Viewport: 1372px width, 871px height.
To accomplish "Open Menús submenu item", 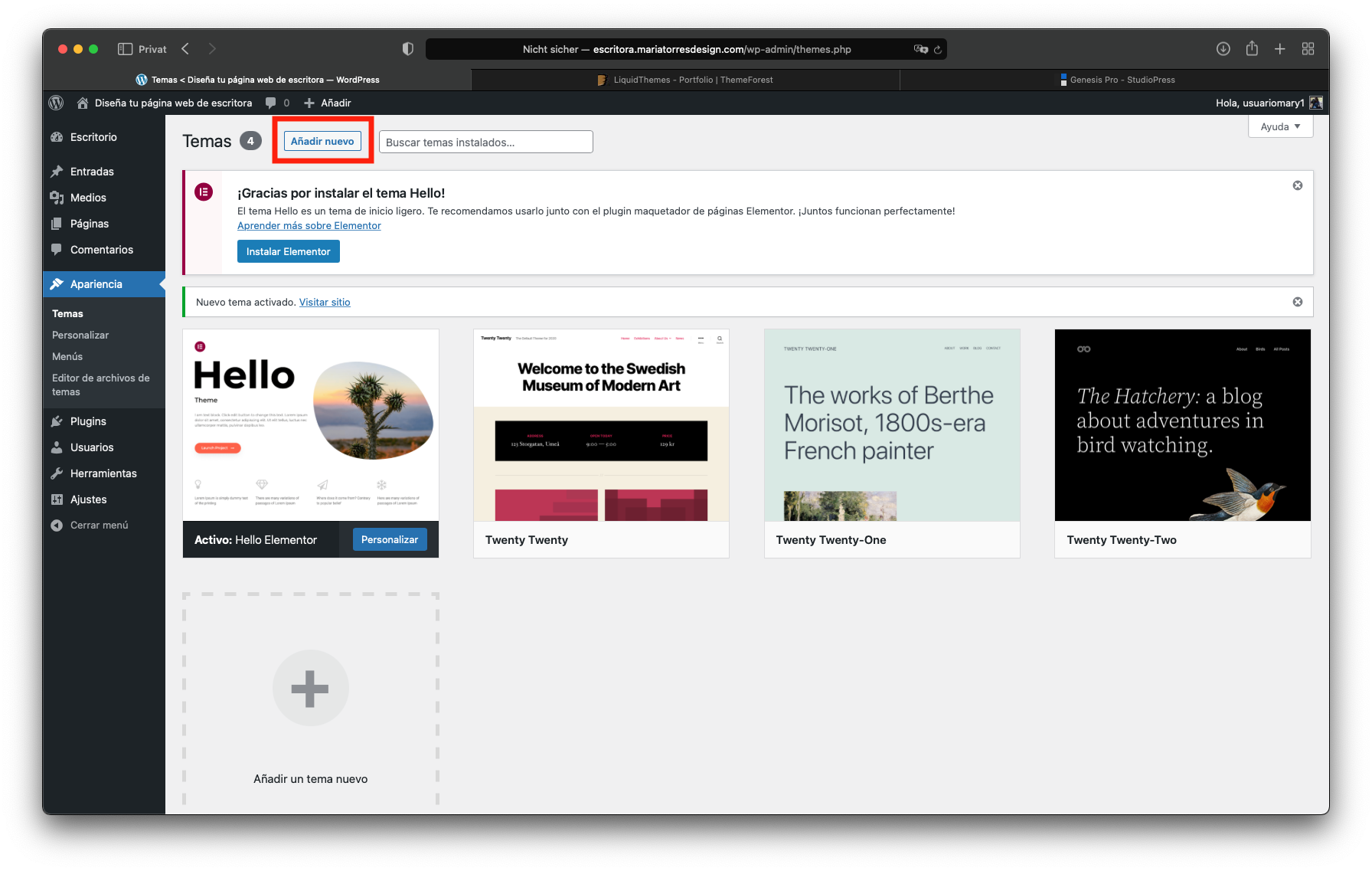I will 67,356.
